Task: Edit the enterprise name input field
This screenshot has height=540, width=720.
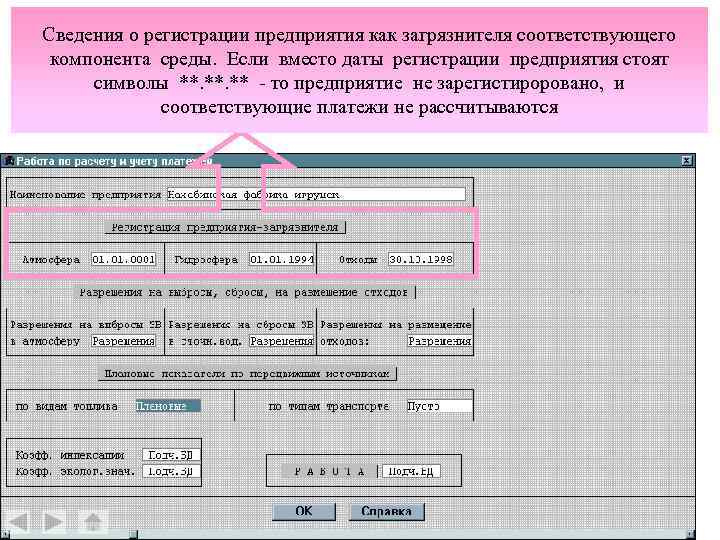Action: pyautogui.click(x=316, y=195)
